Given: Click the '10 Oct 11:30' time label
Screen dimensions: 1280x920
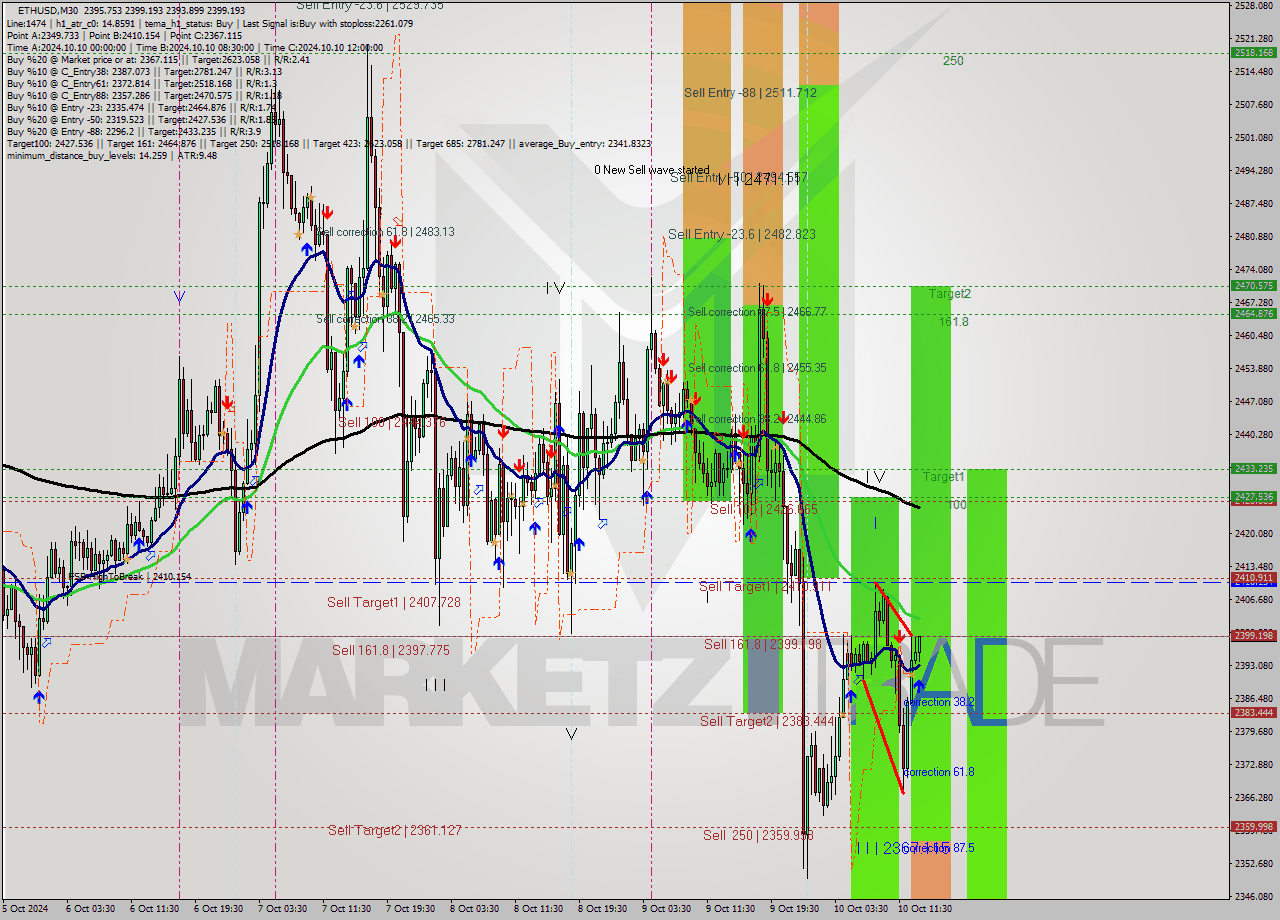Looking at the screenshot, I should [924, 909].
